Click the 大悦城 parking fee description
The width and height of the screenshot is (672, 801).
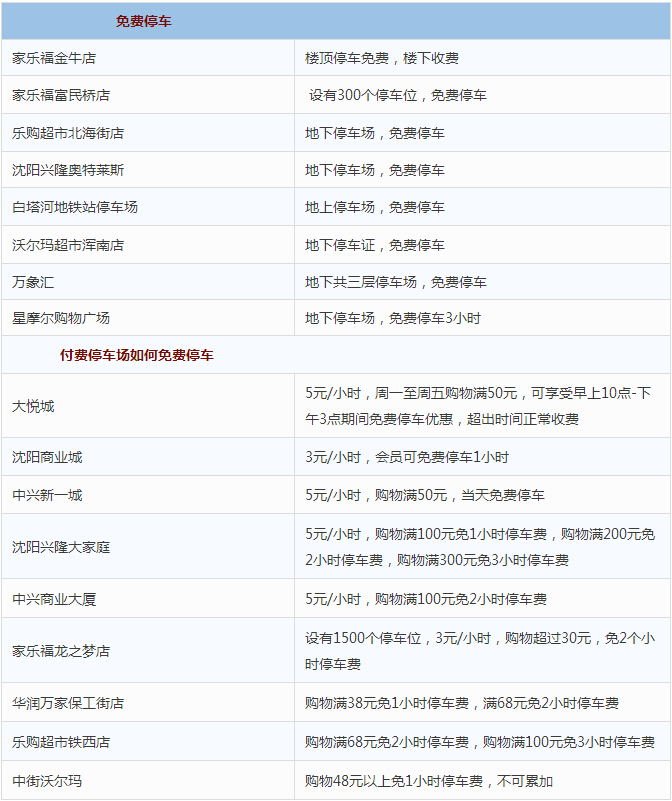[x=478, y=406]
